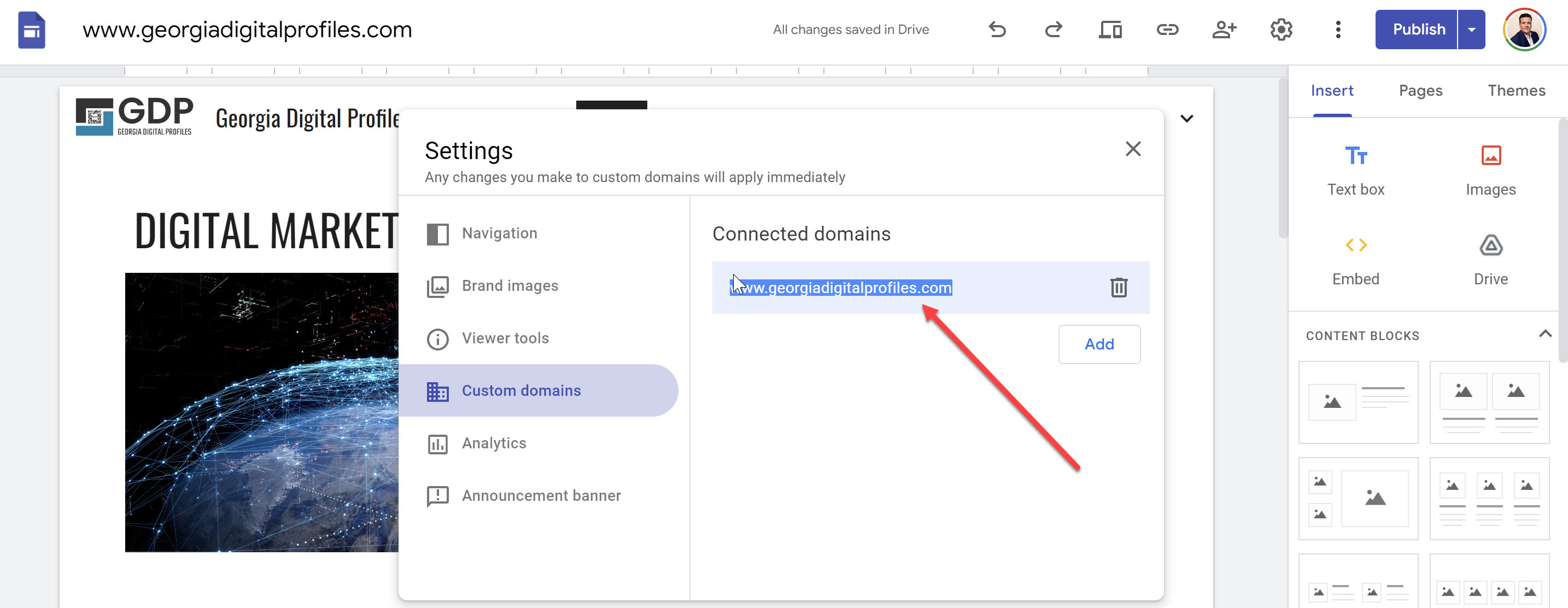The width and height of the screenshot is (1568, 608).
Task: Open the settings gear icon
Action: [1280, 29]
